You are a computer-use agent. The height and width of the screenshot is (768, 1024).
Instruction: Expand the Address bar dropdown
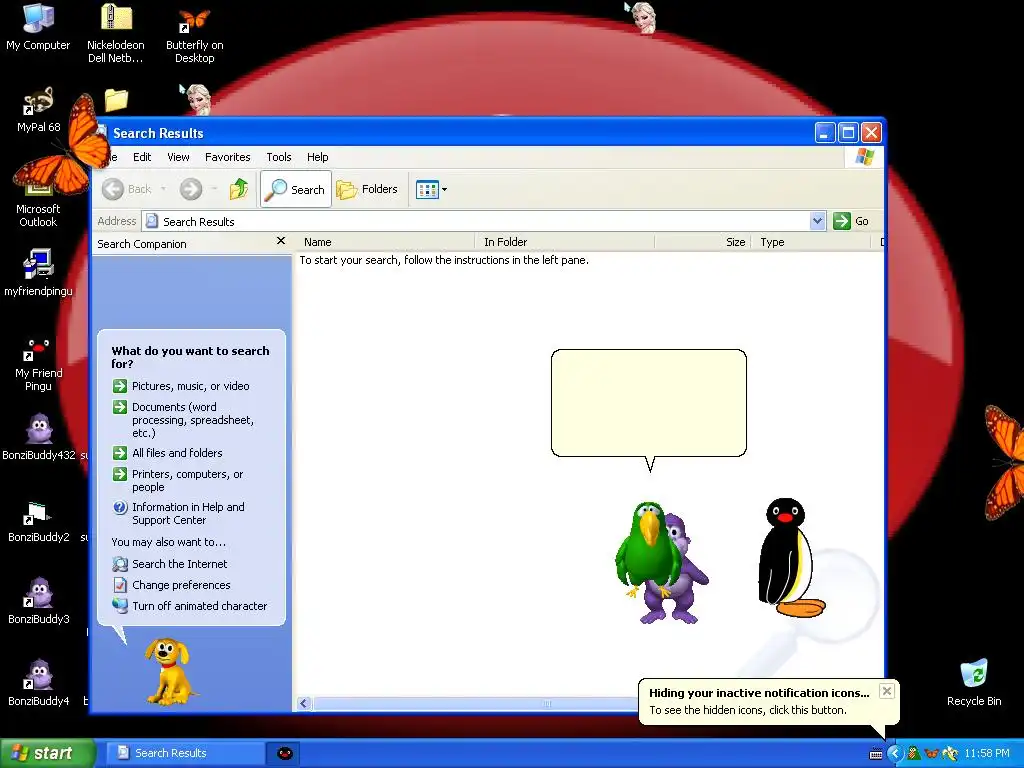click(817, 221)
